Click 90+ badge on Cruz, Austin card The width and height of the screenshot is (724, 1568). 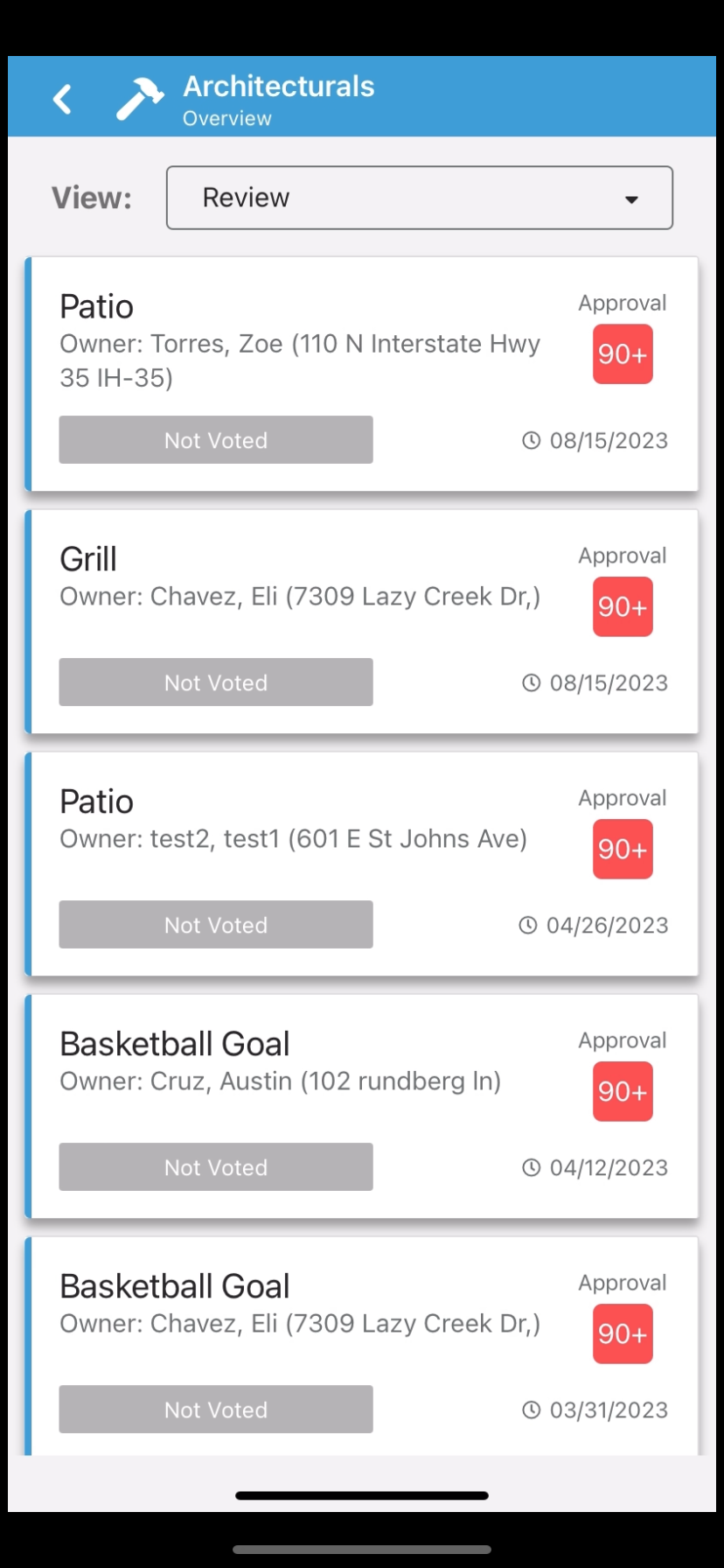[x=623, y=1091]
